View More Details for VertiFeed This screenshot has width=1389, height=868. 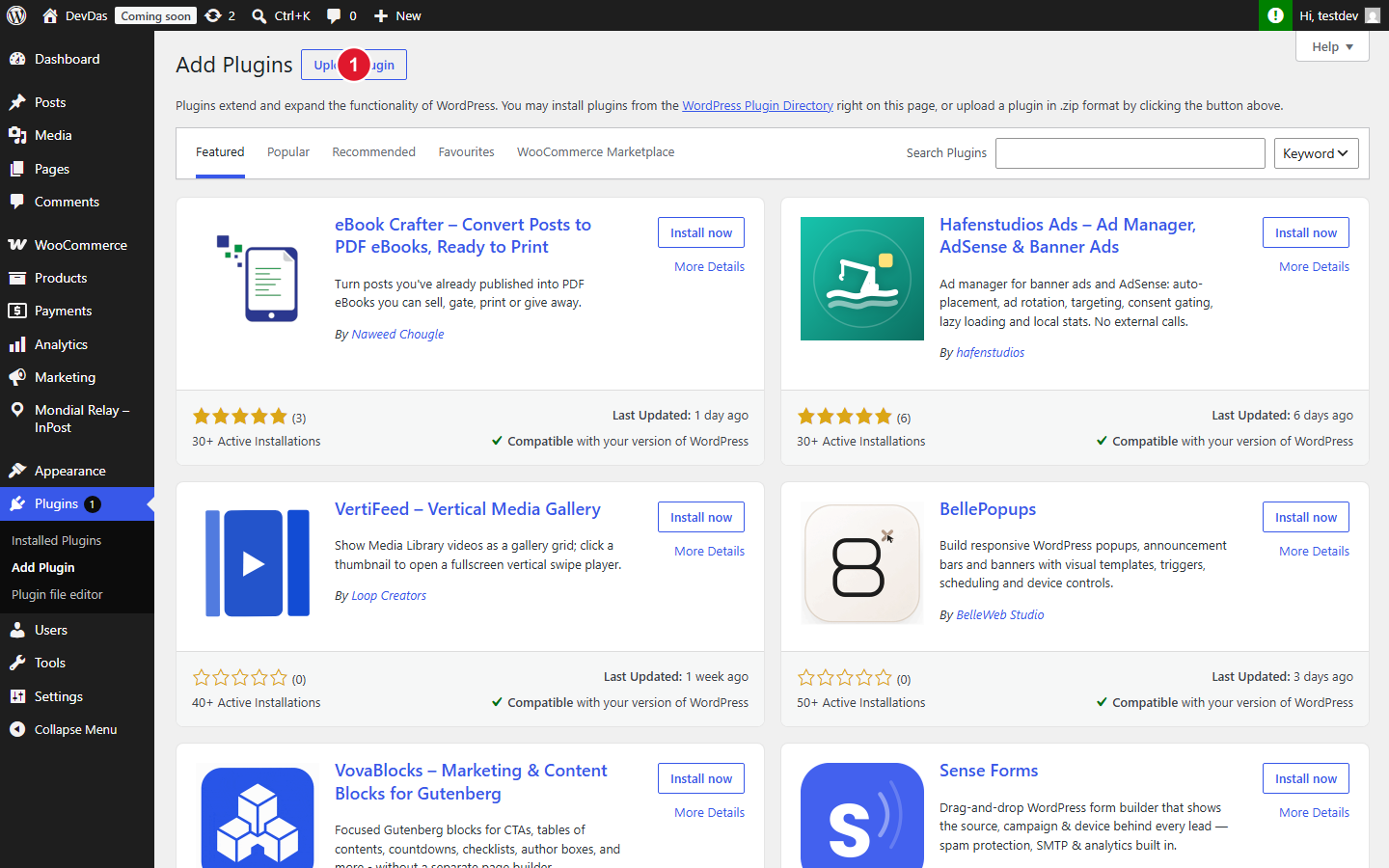(x=709, y=551)
